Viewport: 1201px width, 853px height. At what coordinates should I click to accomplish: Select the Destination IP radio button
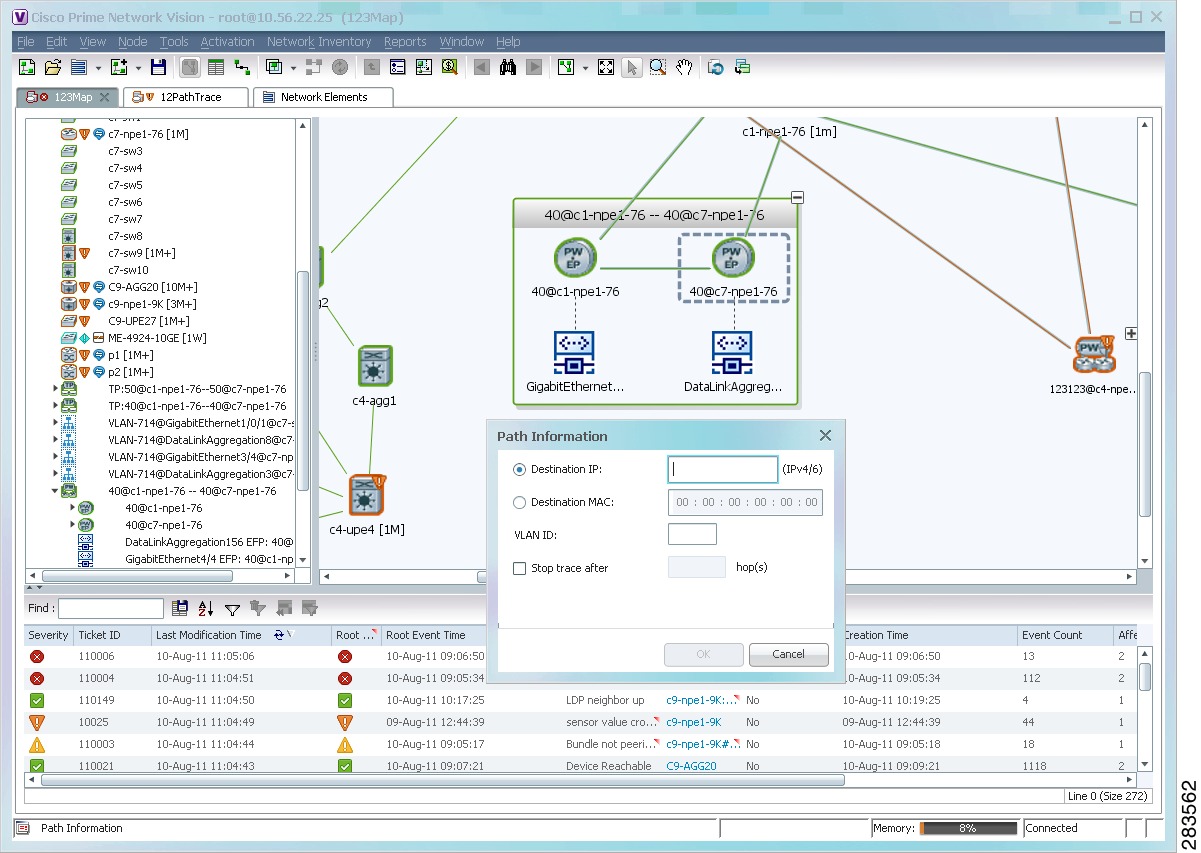coord(519,470)
